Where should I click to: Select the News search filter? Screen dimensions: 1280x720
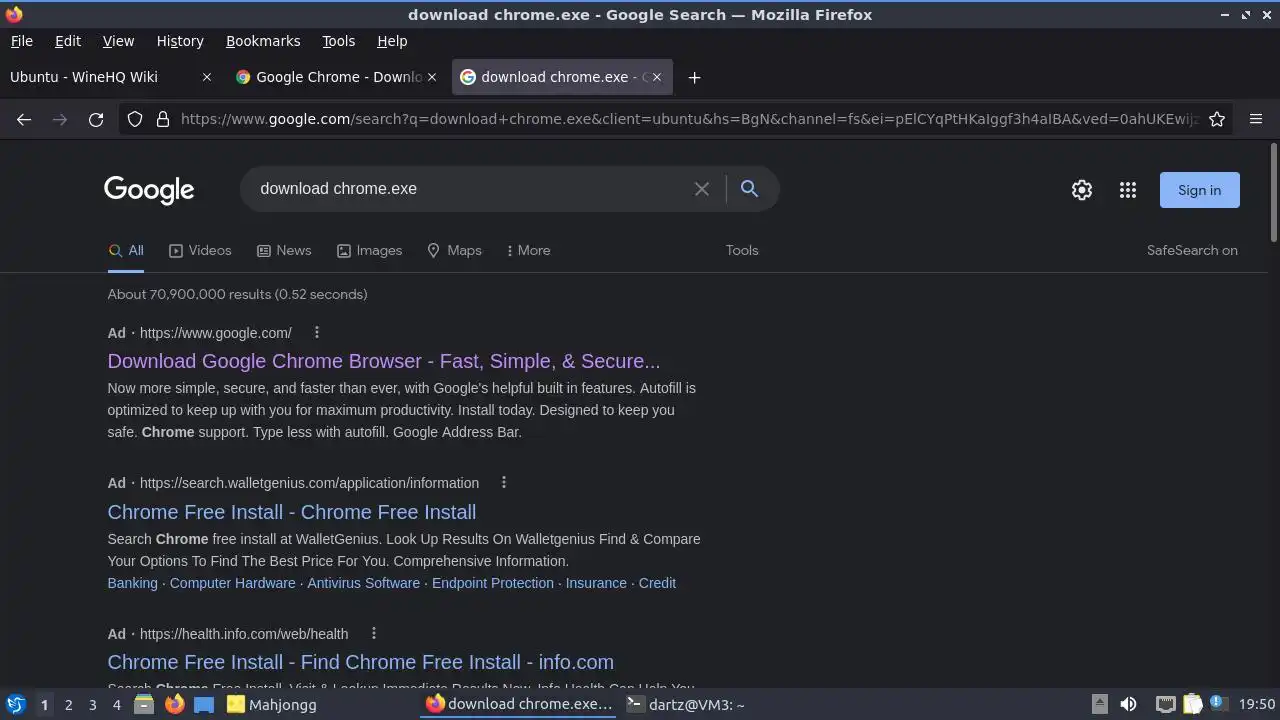(284, 250)
